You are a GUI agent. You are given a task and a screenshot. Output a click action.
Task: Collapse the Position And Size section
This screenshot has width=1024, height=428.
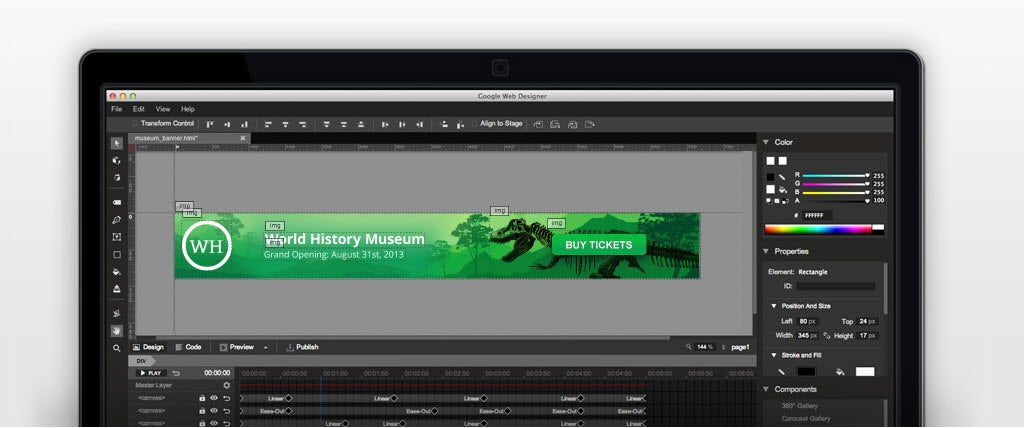773,306
